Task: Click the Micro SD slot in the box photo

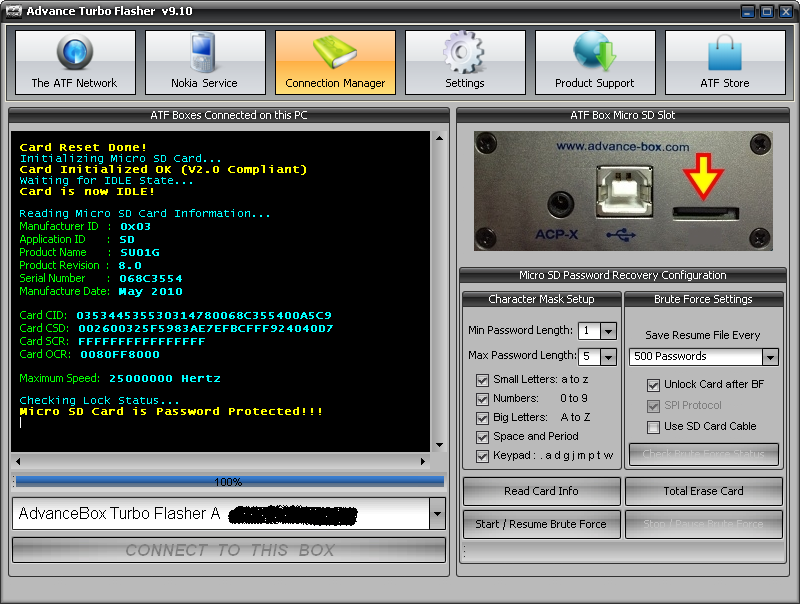Action: [x=706, y=213]
